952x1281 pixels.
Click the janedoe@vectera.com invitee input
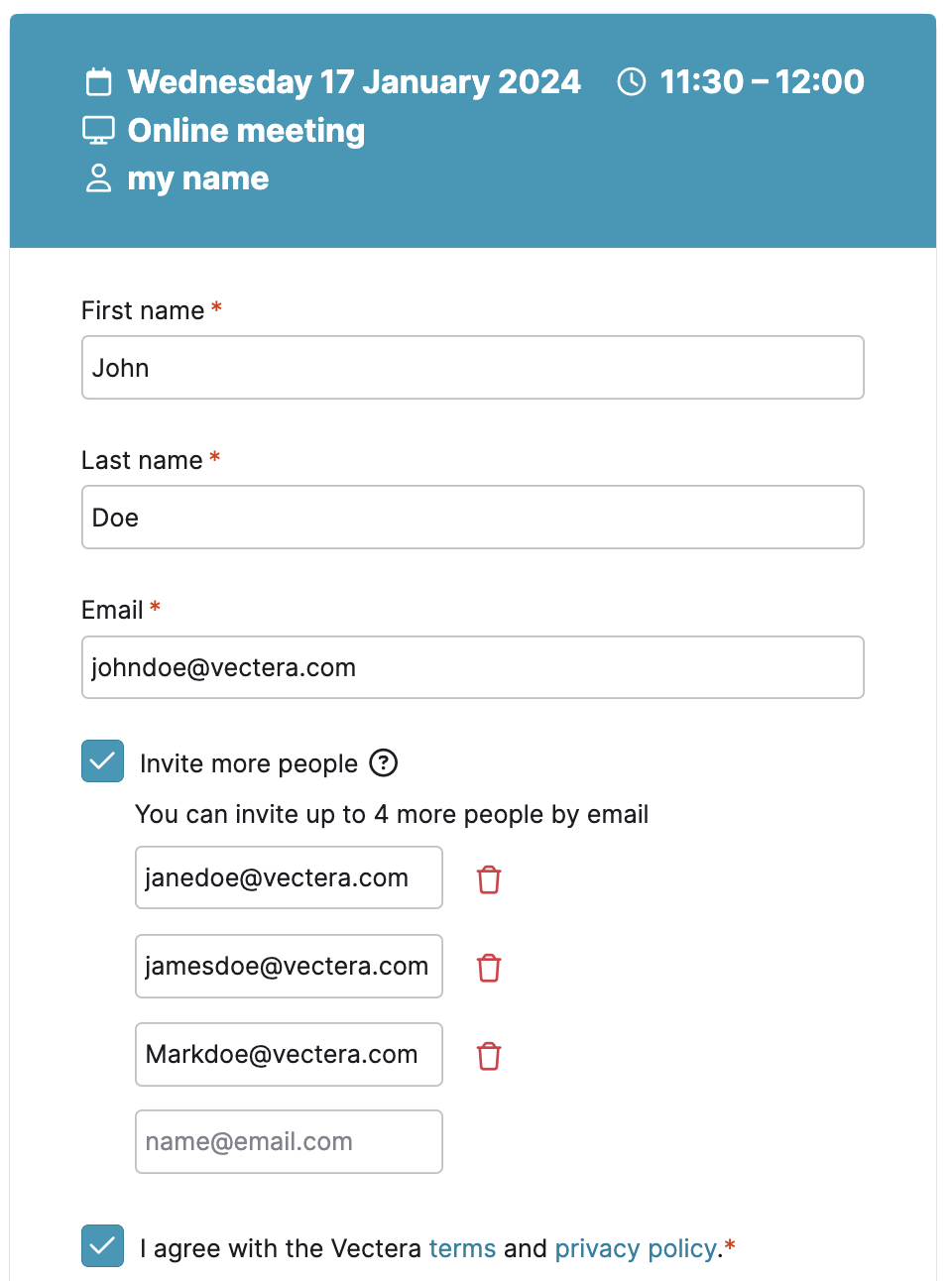pos(289,877)
